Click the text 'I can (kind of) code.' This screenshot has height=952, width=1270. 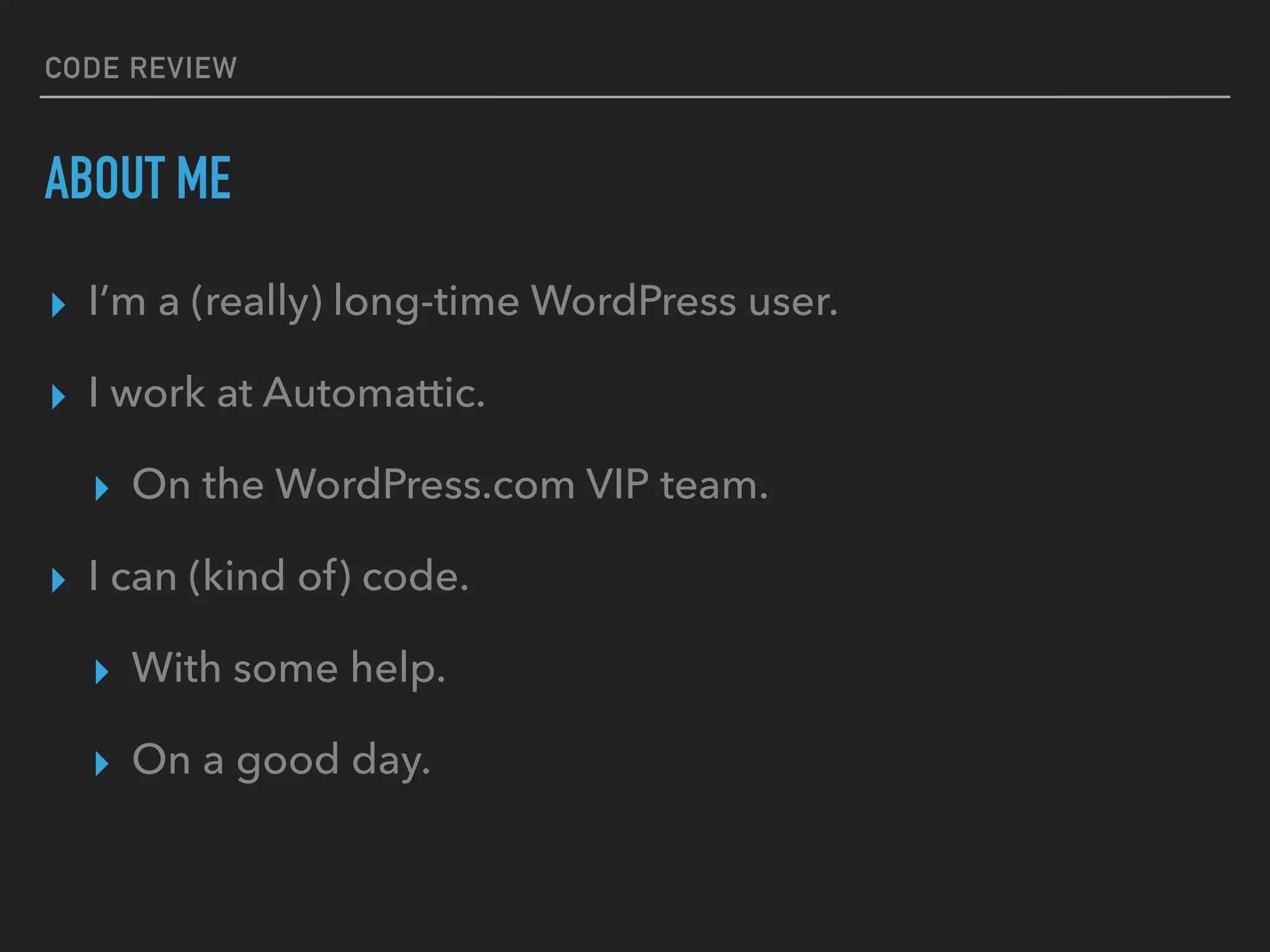tap(278, 576)
